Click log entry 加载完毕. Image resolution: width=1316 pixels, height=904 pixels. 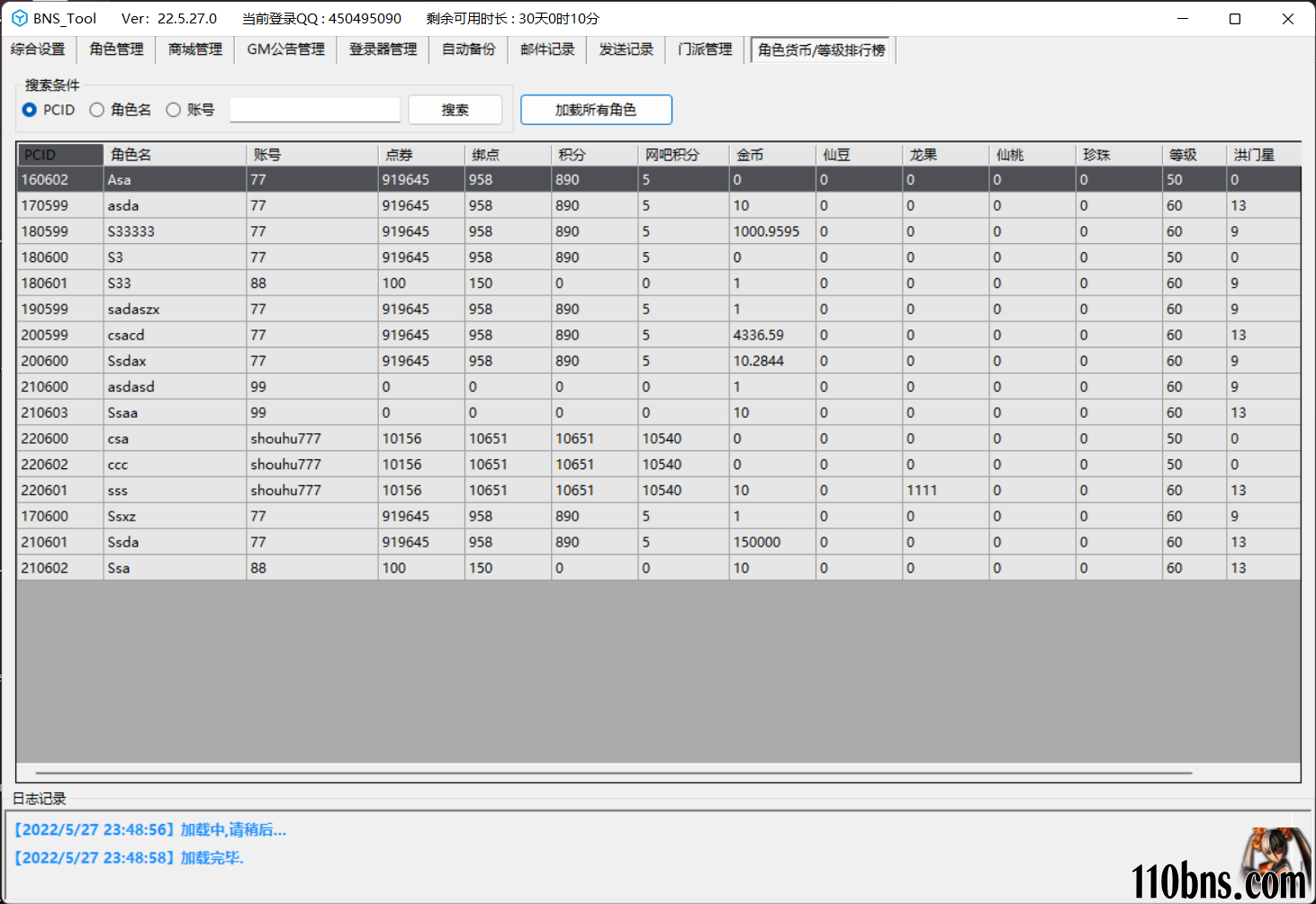pyautogui.click(x=129, y=858)
